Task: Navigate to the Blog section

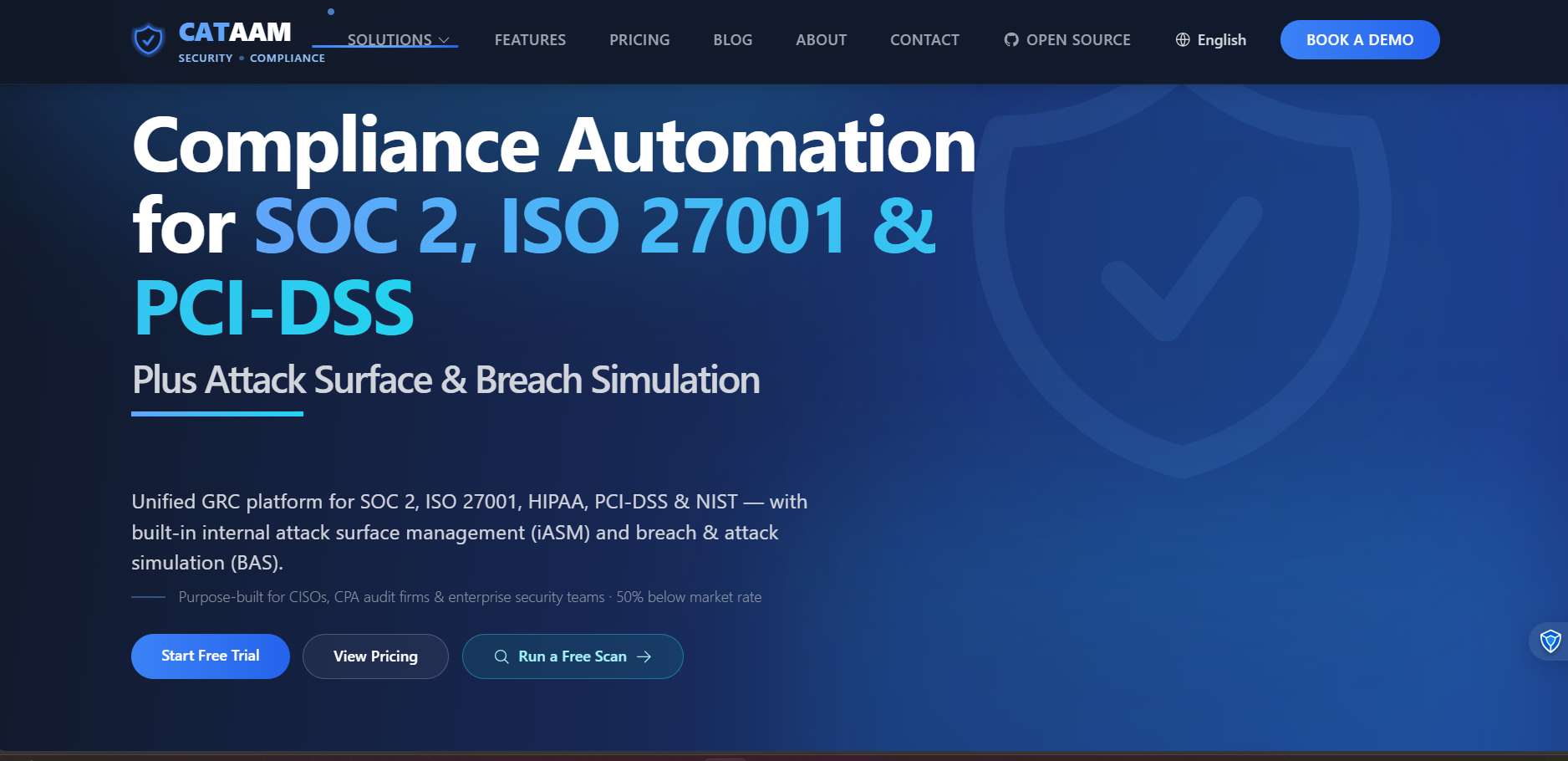Action: pyautogui.click(x=732, y=39)
